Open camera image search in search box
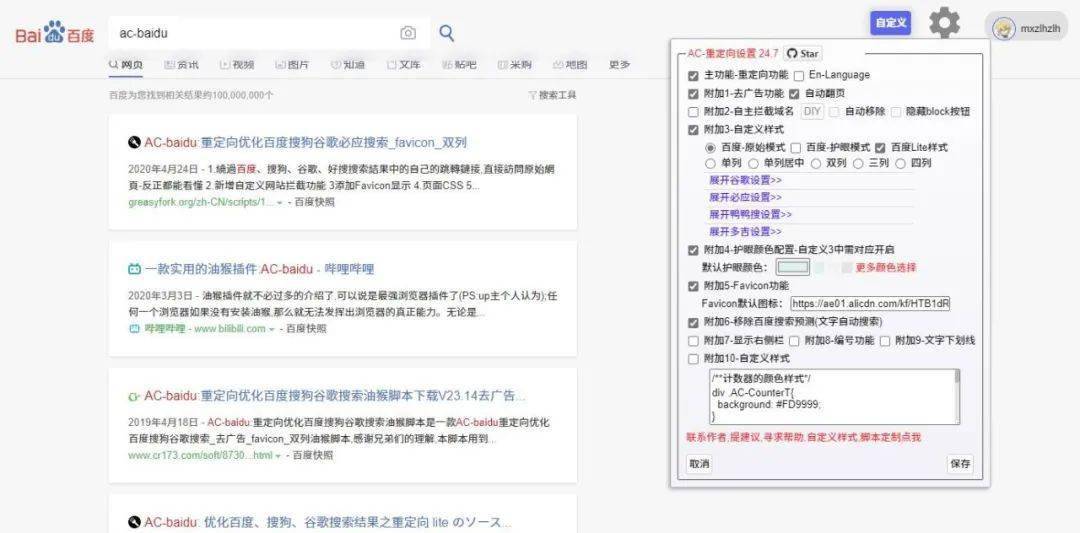This screenshot has height=533, width=1080. tap(408, 33)
